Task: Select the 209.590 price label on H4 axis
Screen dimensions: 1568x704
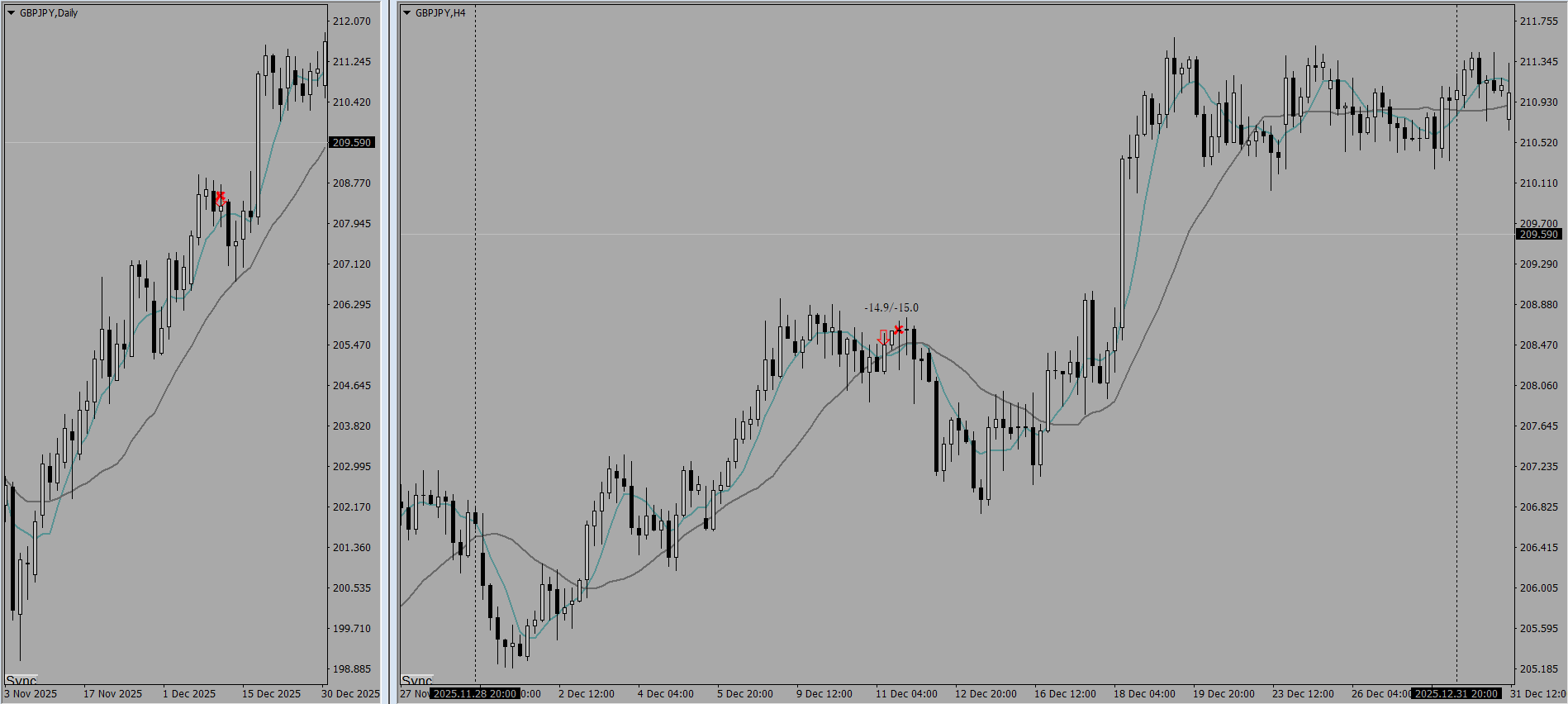Action: 1538,235
